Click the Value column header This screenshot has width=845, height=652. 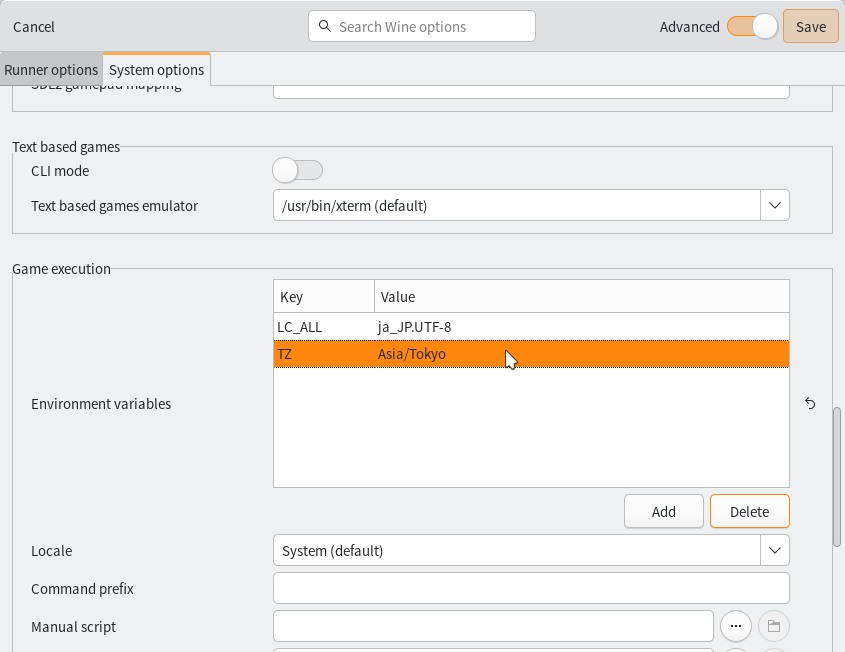coord(580,297)
